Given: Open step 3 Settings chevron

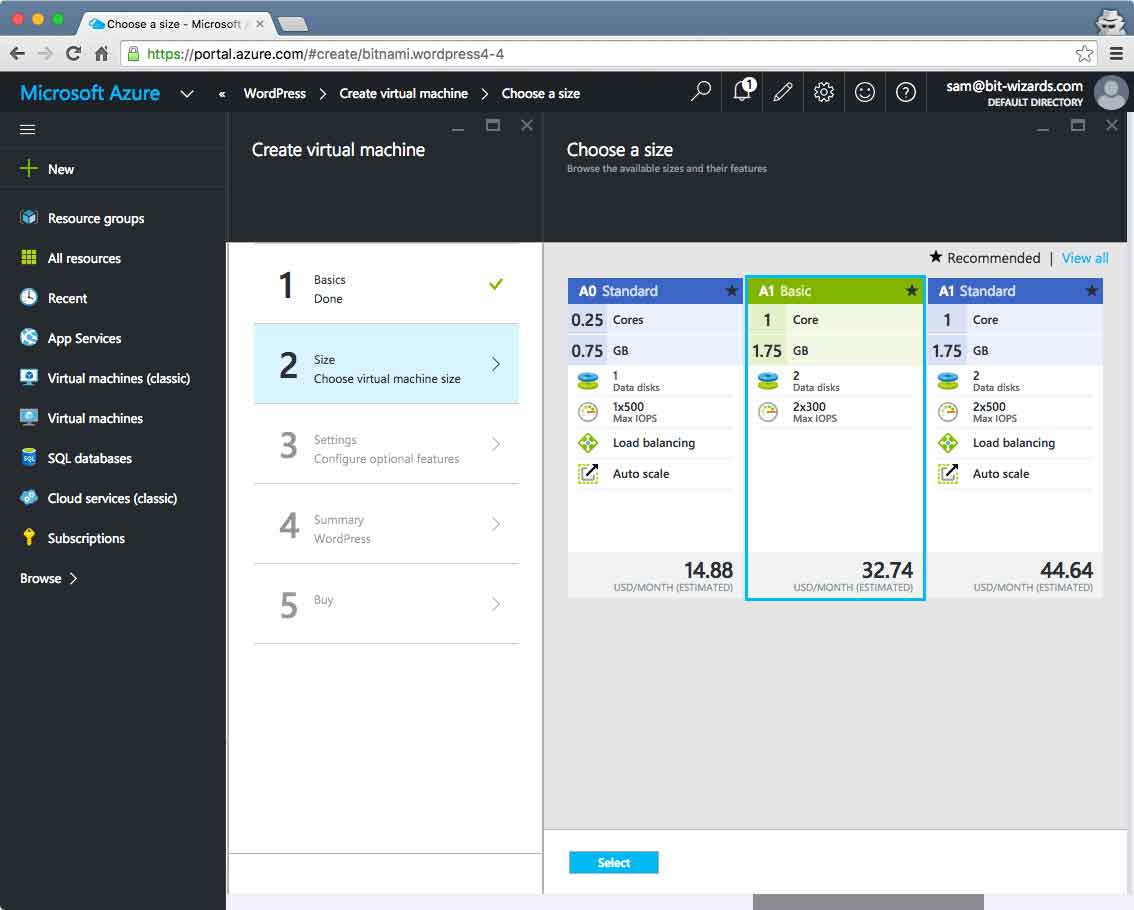Looking at the screenshot, I should click(496, 443).
